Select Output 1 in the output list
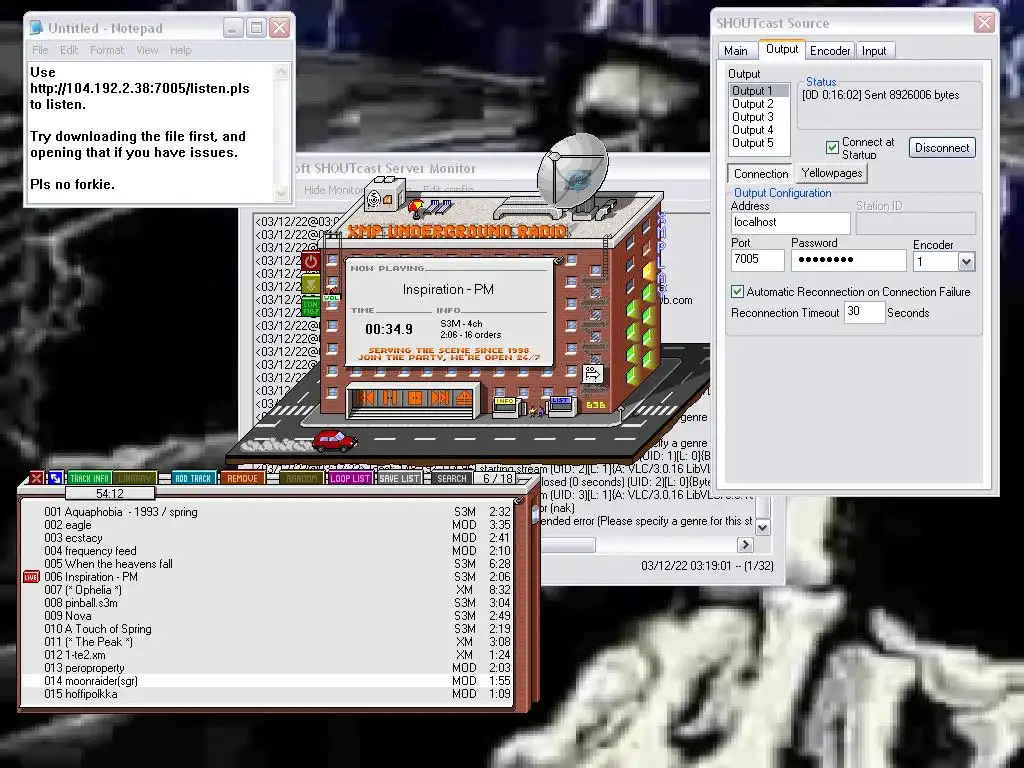The height and width of the screenshot is (768, 1024). click(x=759, y=91)
